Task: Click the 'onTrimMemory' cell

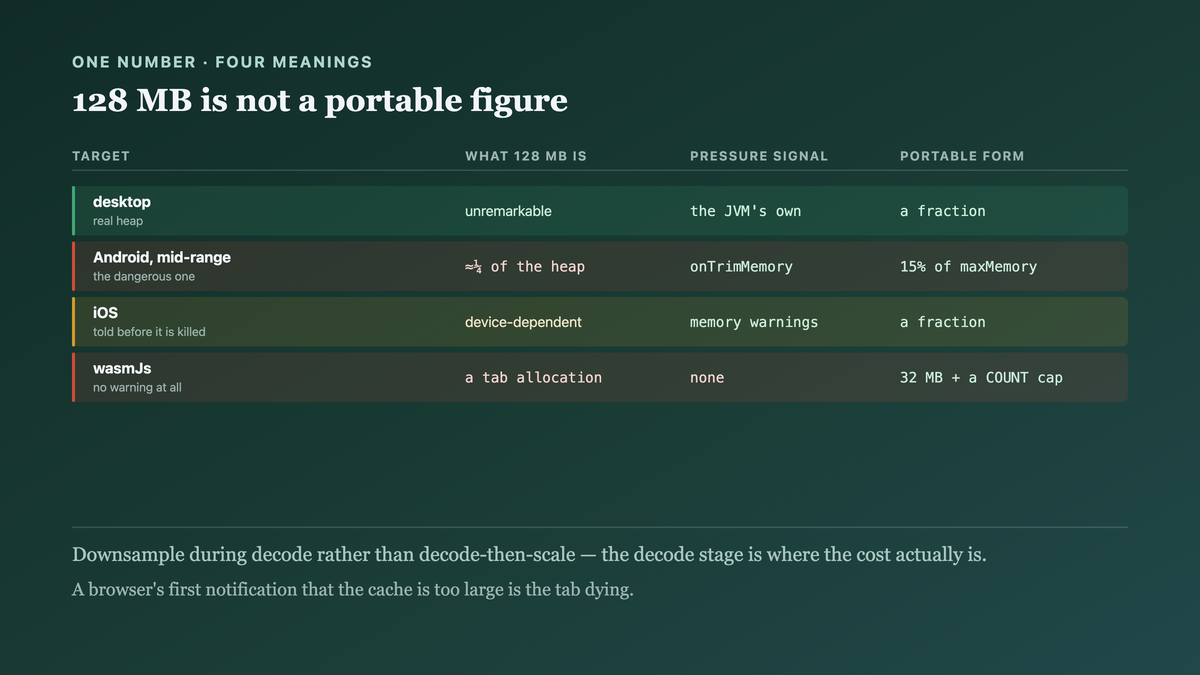Action: click(x=741, y=267)
